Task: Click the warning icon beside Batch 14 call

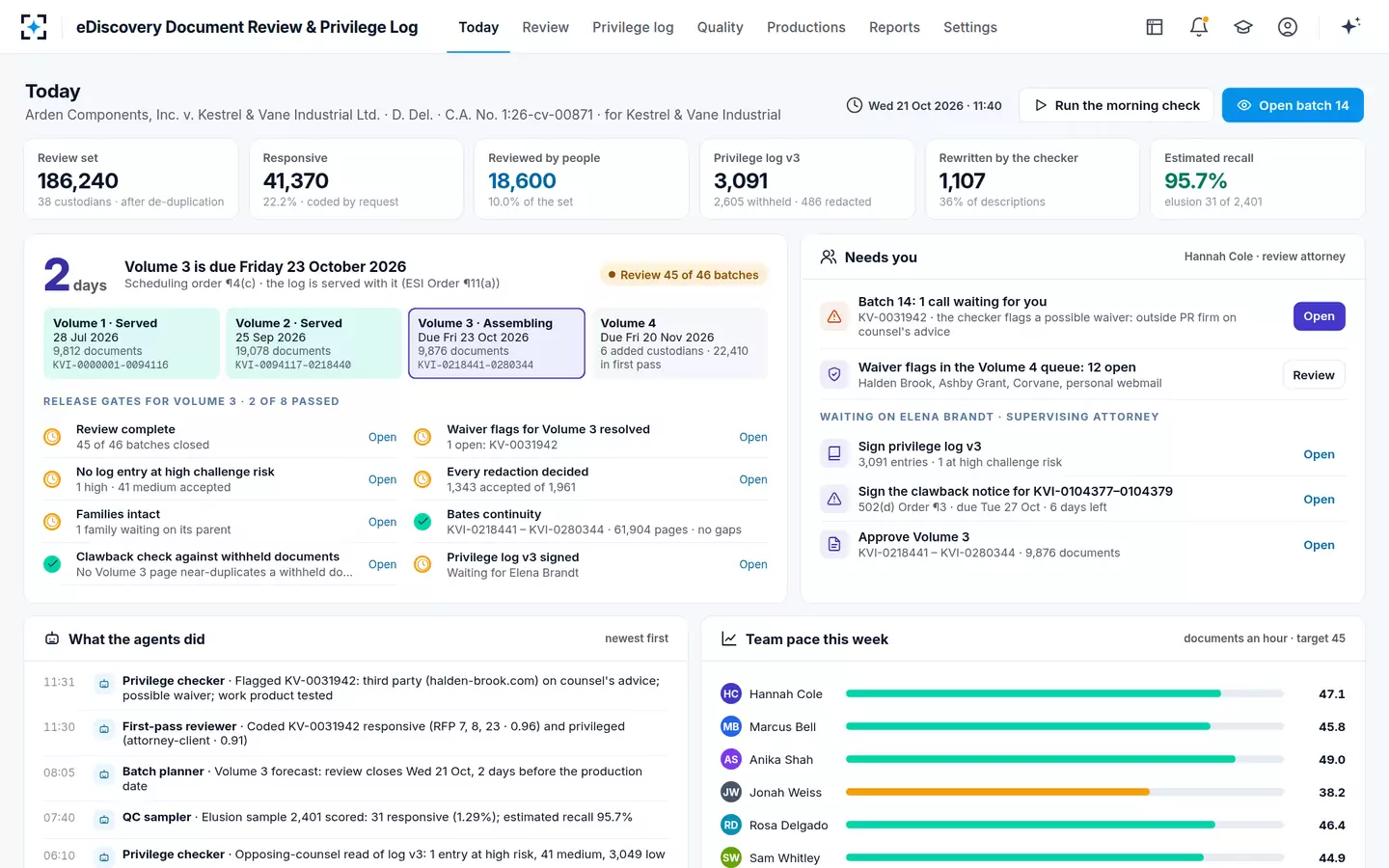Action: click(834, 316)
